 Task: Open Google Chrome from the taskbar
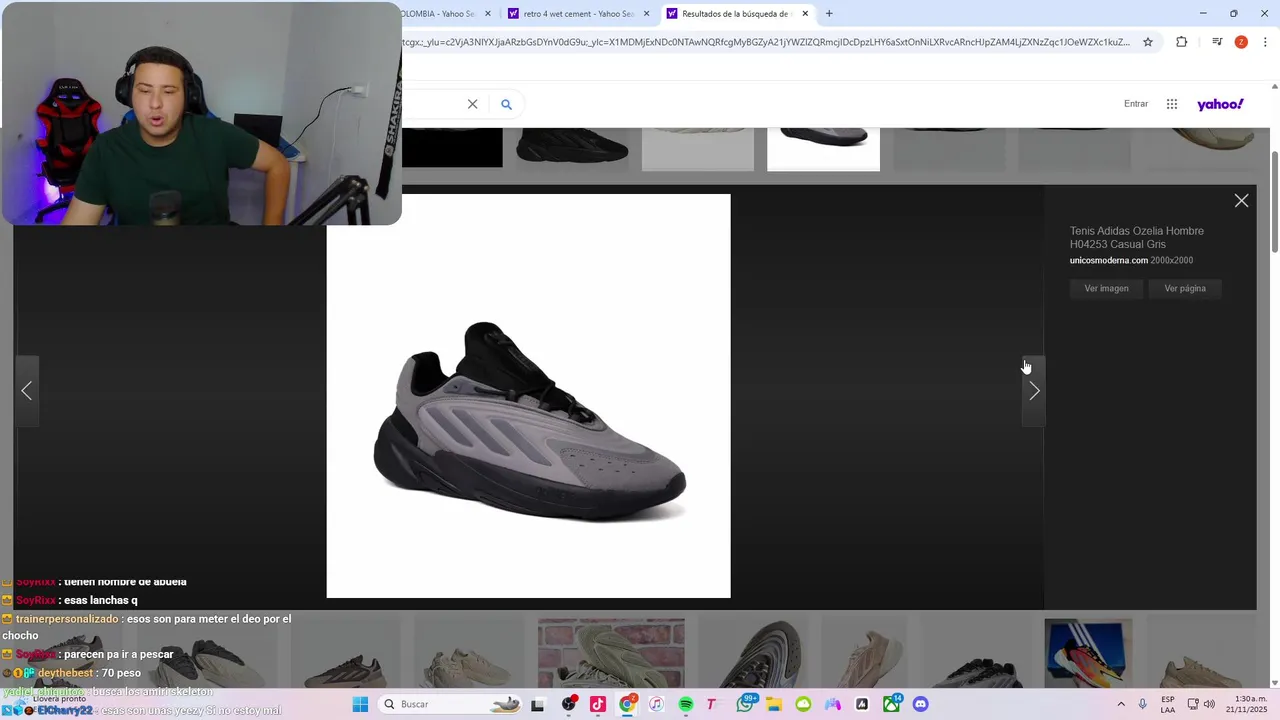coord(627,704)
